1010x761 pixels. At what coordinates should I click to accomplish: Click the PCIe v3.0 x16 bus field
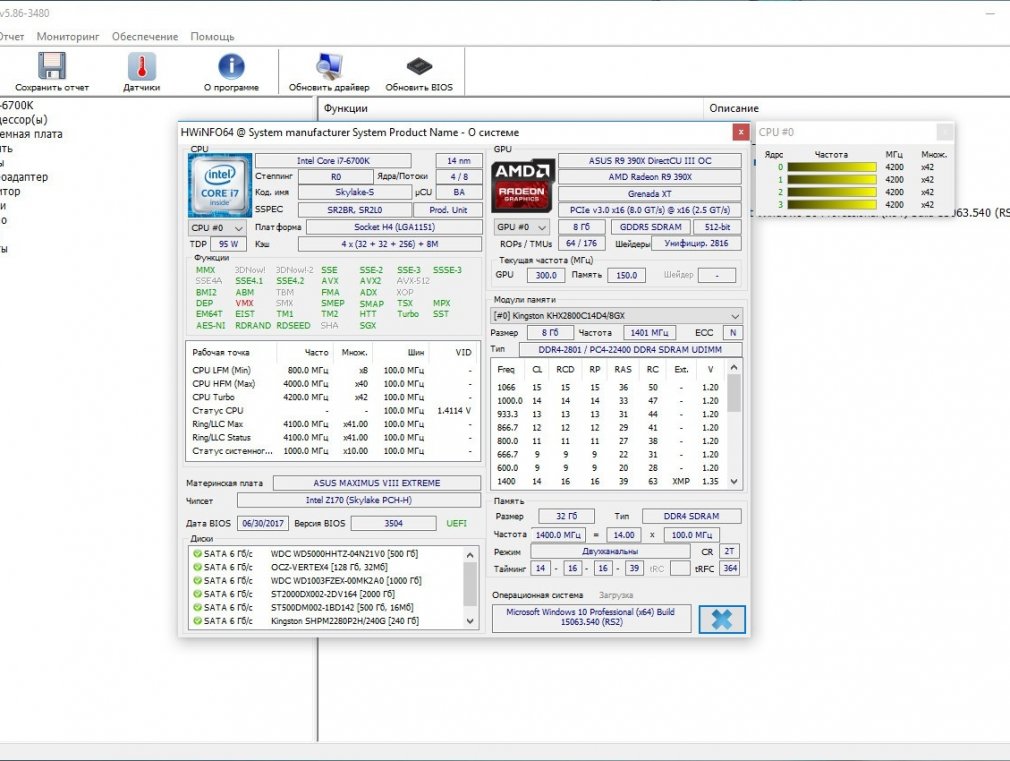click(x=649, y=210)
